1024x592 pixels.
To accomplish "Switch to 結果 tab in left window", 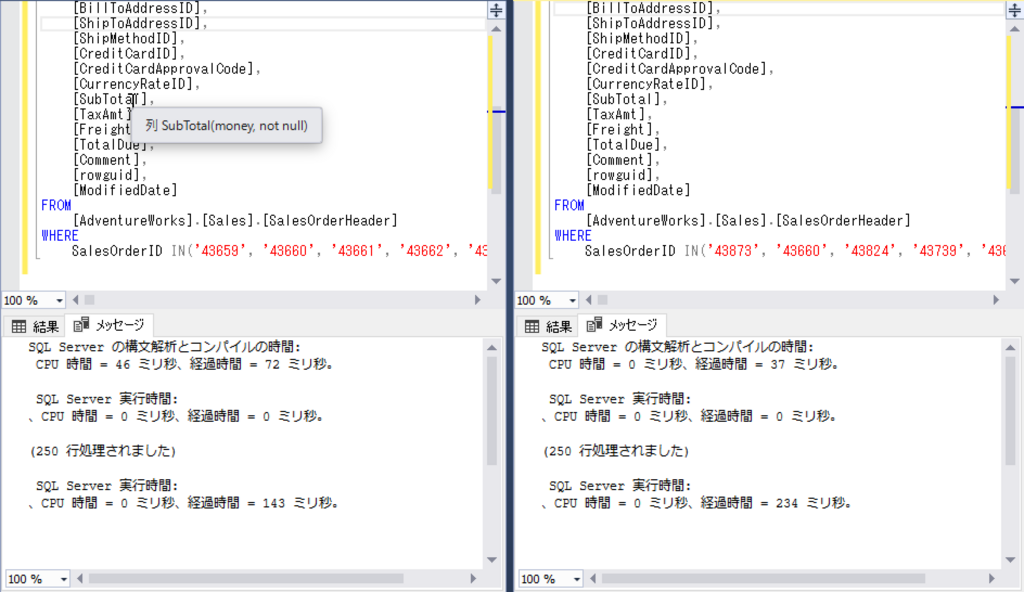I will pos(35,326).
